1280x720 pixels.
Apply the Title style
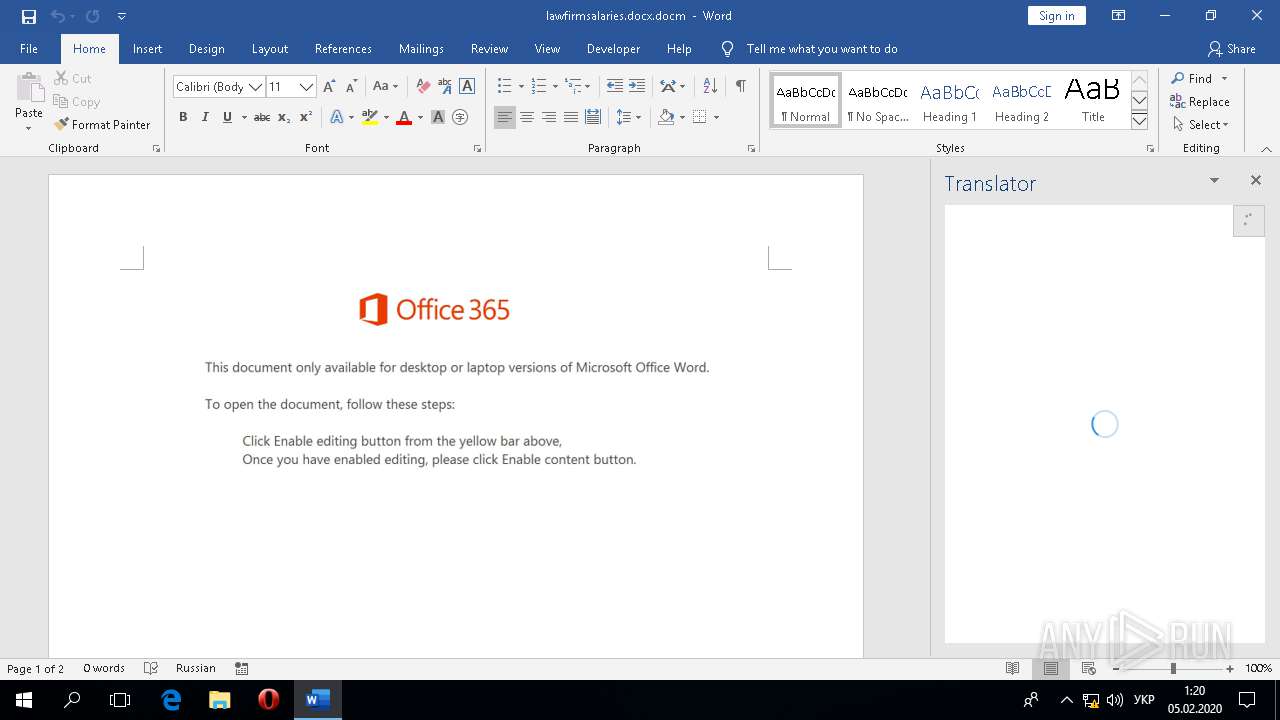1093,102
